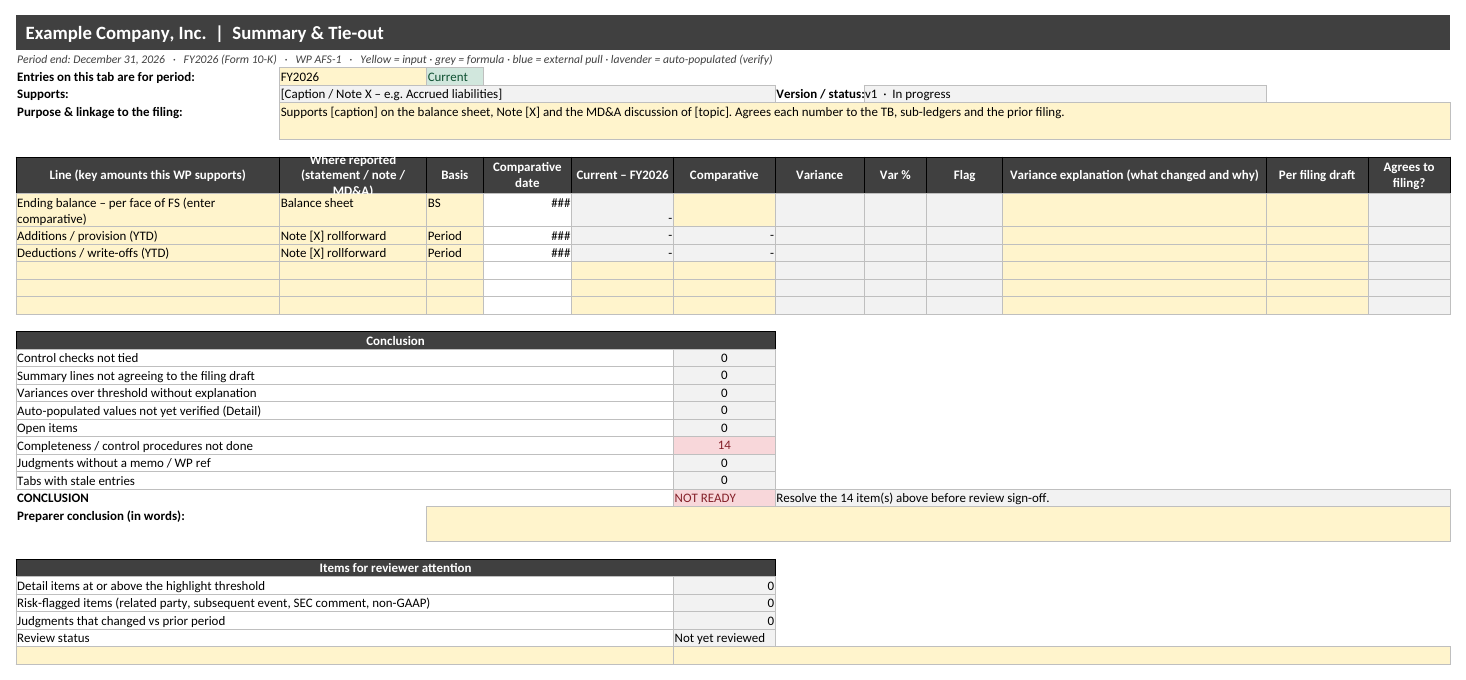Select the 0 value for 'Tabs with stale entries'
Screen dimensions: 1466x680
(724, 480)
